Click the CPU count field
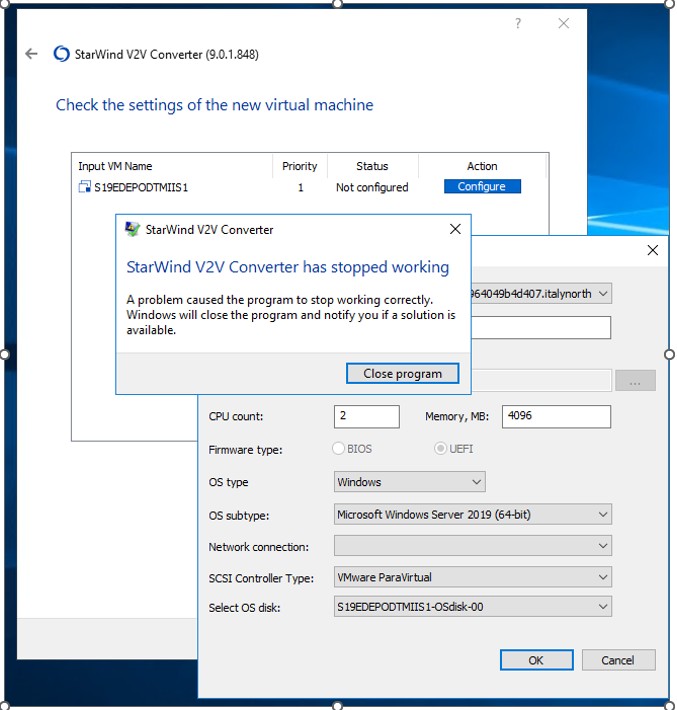 pos(367,417)
